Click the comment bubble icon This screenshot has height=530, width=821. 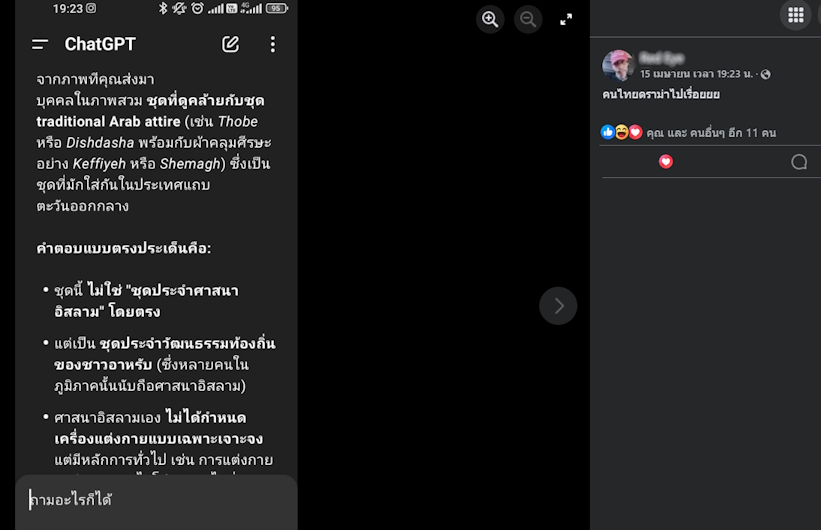click(798, 162)
